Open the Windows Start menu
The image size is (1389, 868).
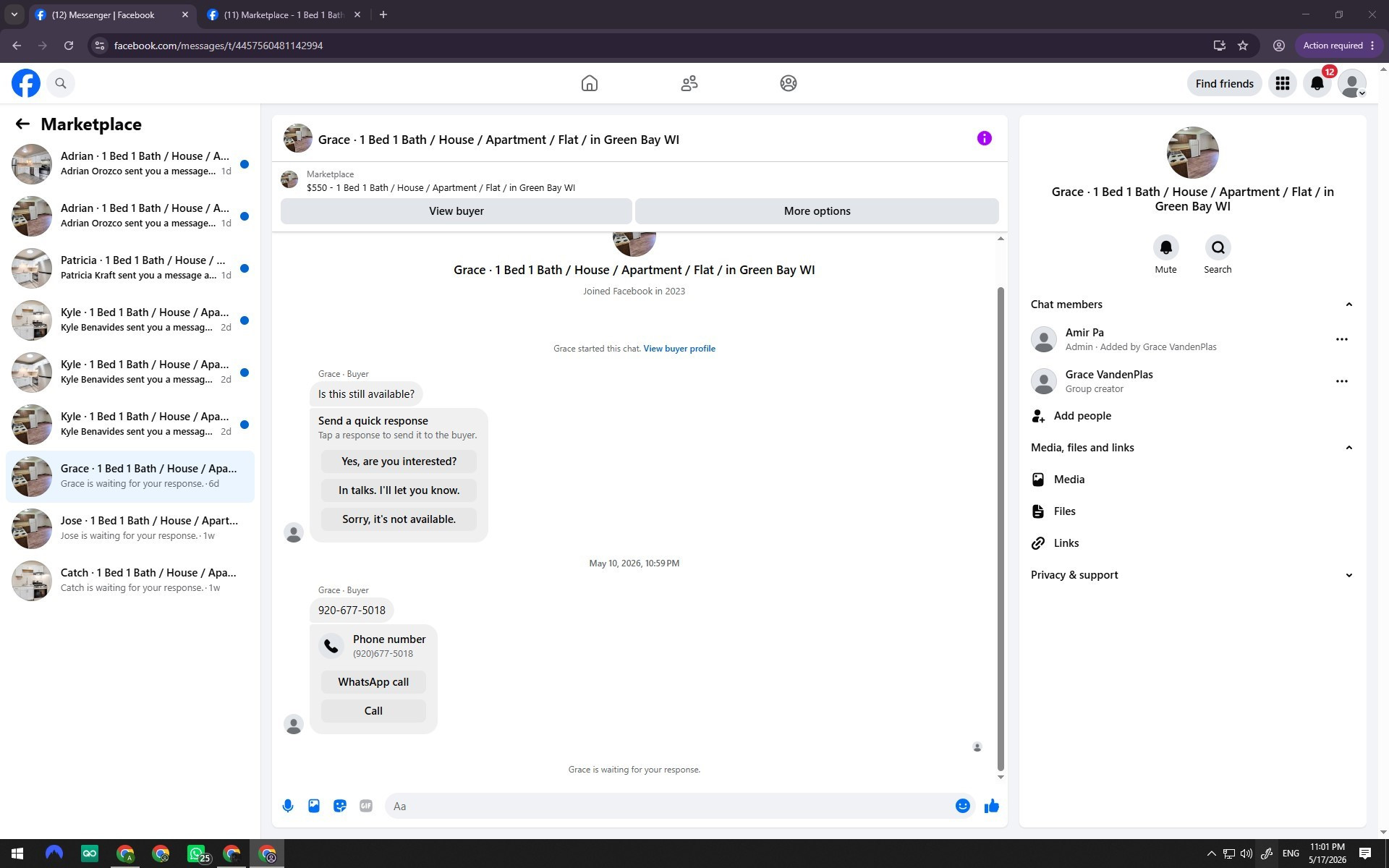[x=17, y=854]
